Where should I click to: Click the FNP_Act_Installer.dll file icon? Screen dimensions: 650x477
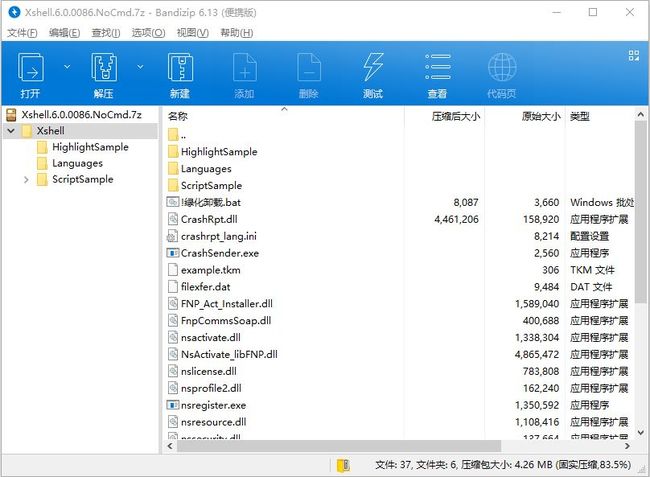pos(172,304)
